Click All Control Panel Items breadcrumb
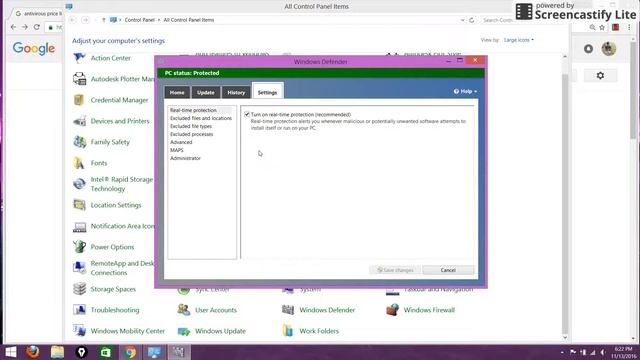This screenshot has width=640, height=360. coord(189,20)
